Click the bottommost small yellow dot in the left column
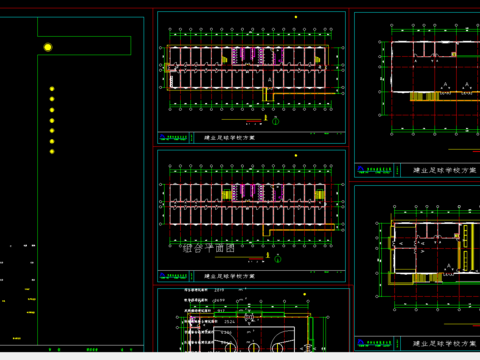 pyautogui.click(x=52, y=152)
